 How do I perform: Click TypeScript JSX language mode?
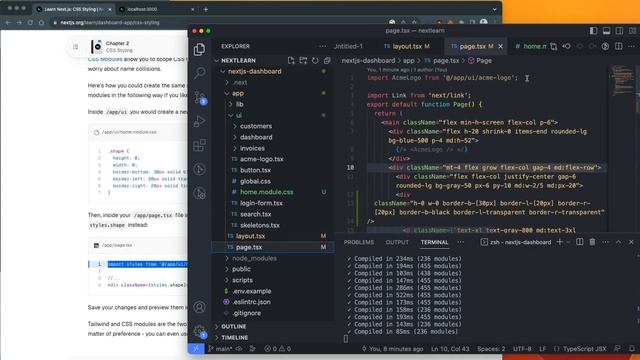click(584, 349)
